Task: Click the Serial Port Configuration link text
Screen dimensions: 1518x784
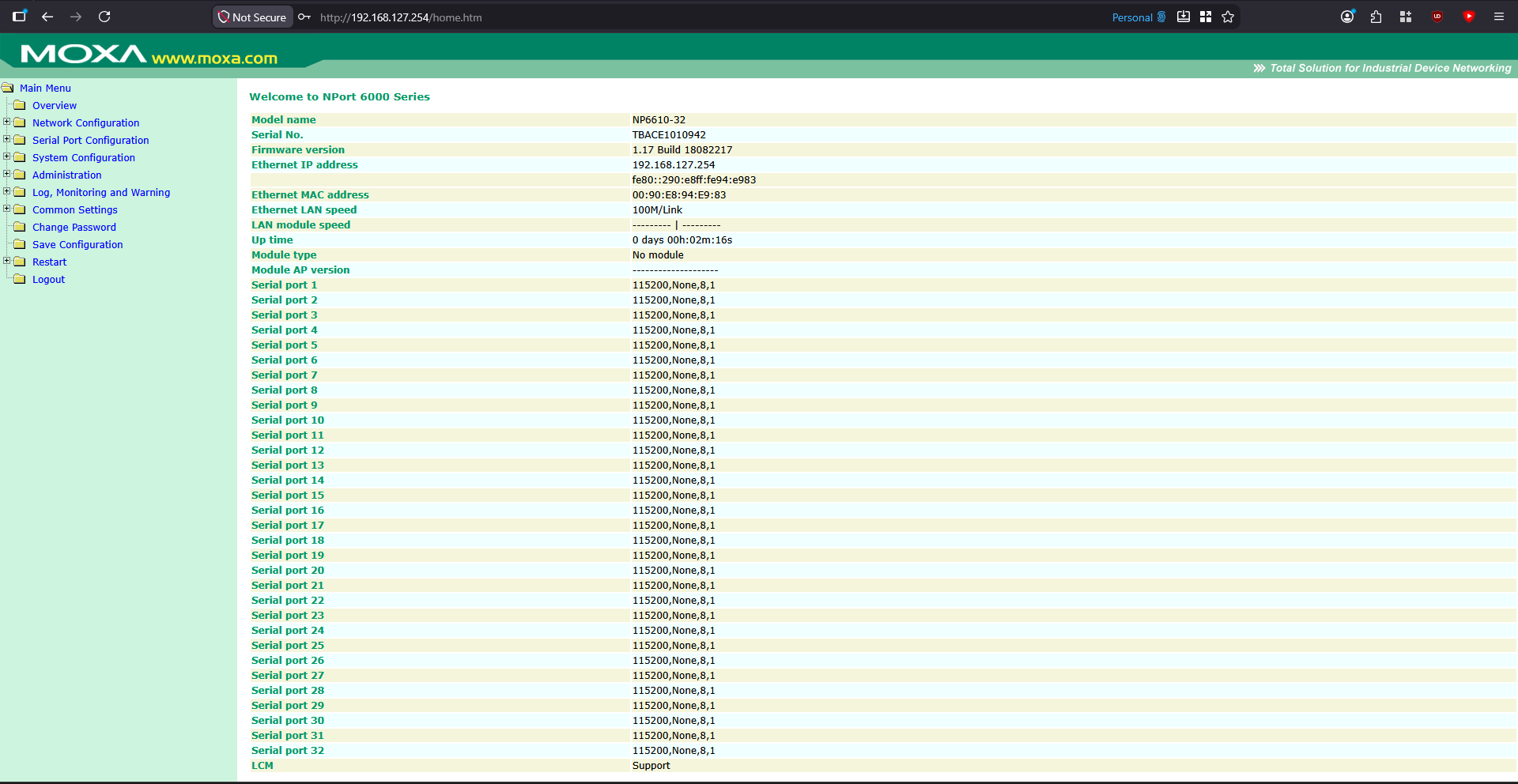Action: pos(91,141)
